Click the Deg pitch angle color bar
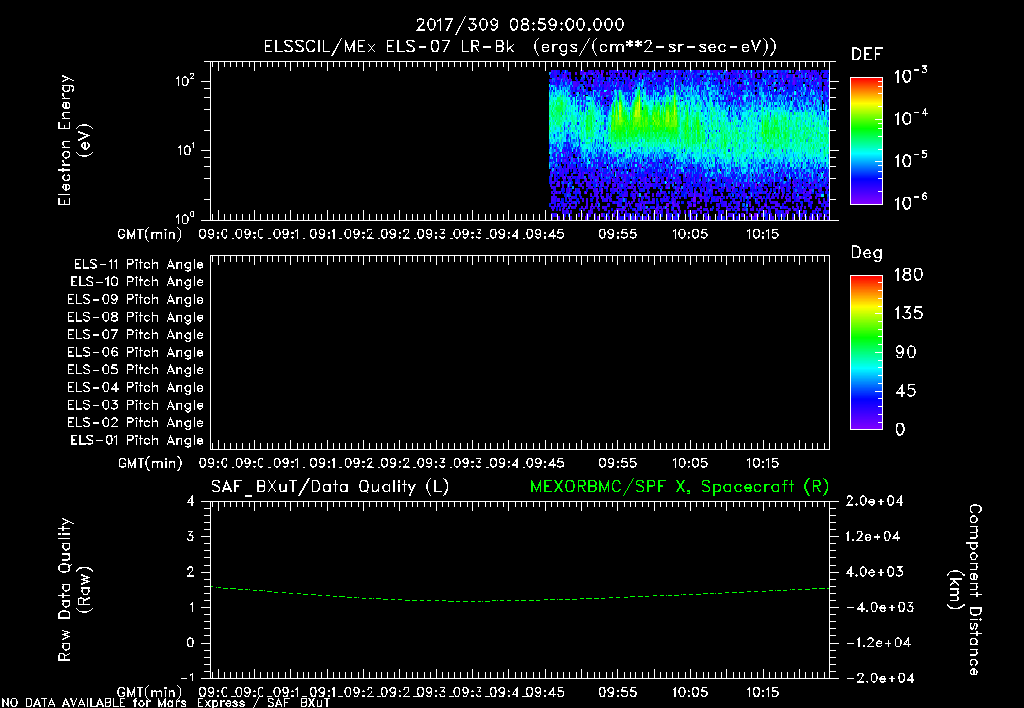 (x=866, y=353)
